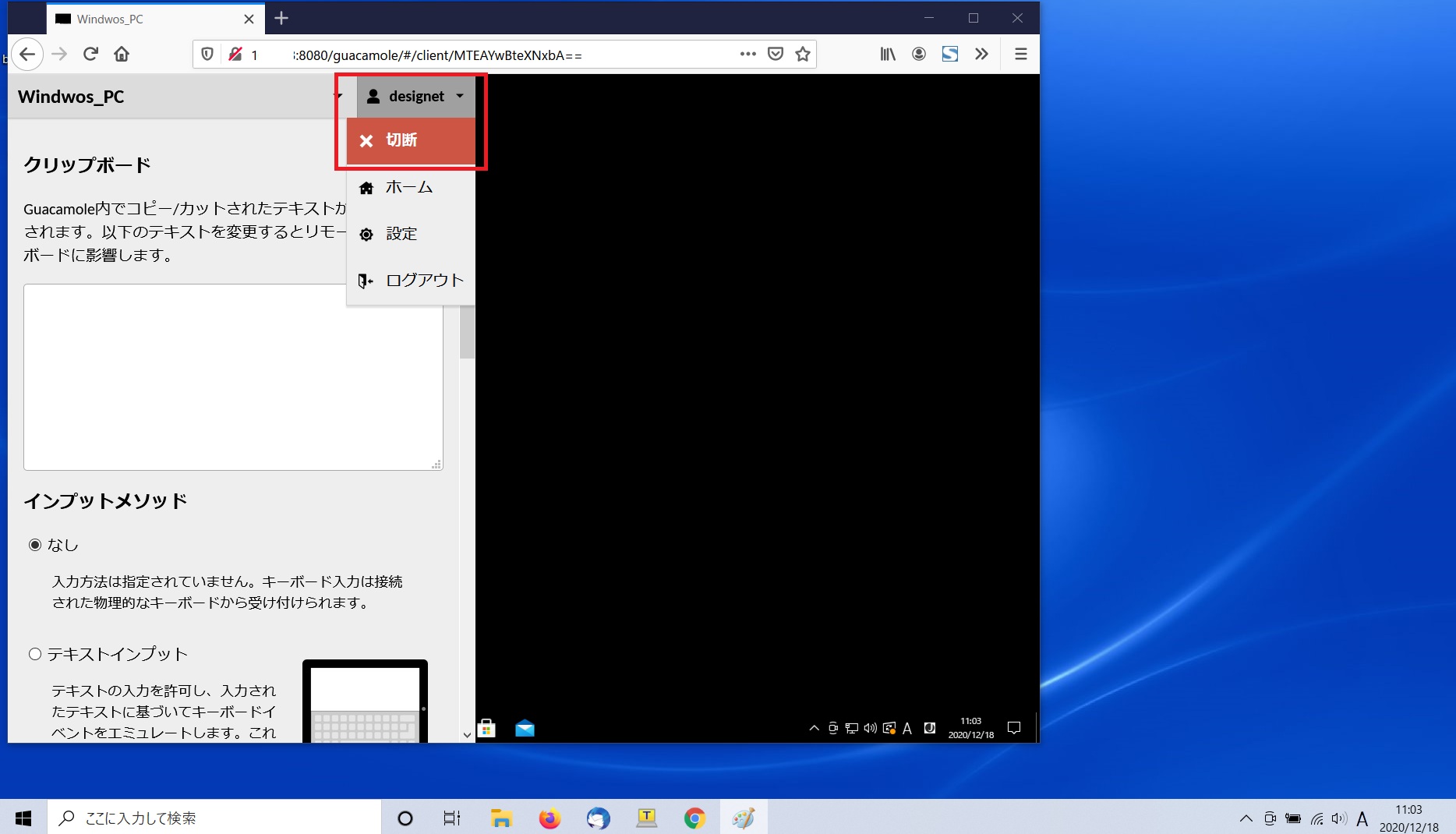This screenshot has width=1456, height=834.
Task: Click the blue extension icon in toolbar
Action: pyautogui.click(x=950, y=54)
